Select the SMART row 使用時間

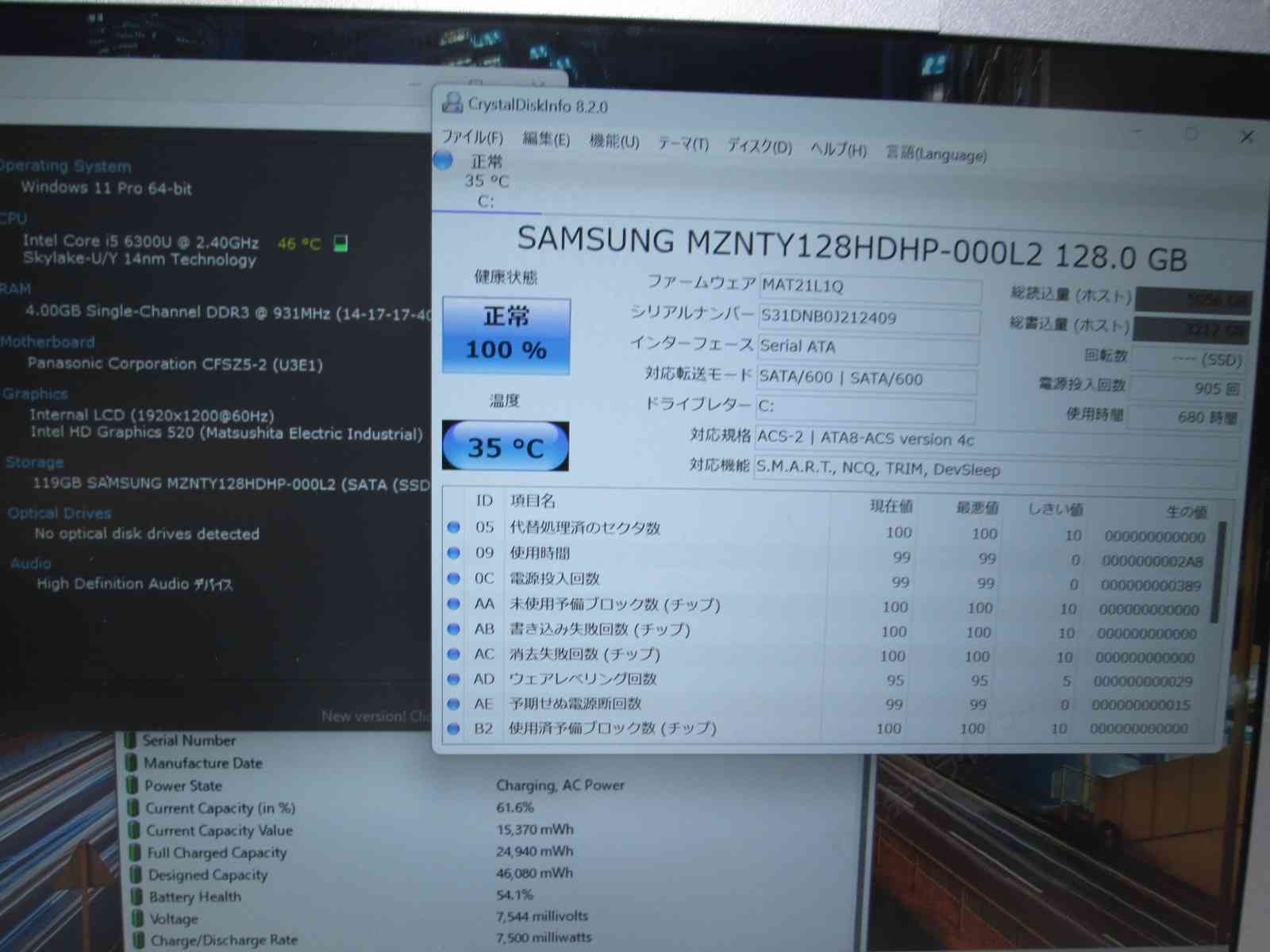pyautogui.click(x=826, y=556)
